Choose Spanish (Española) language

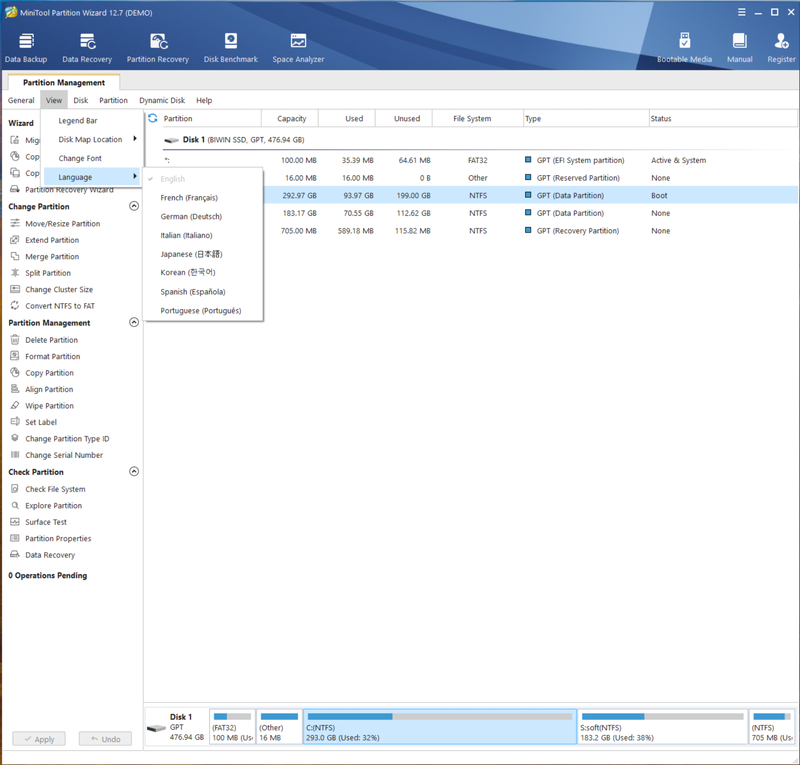click(x=203, y=292)
